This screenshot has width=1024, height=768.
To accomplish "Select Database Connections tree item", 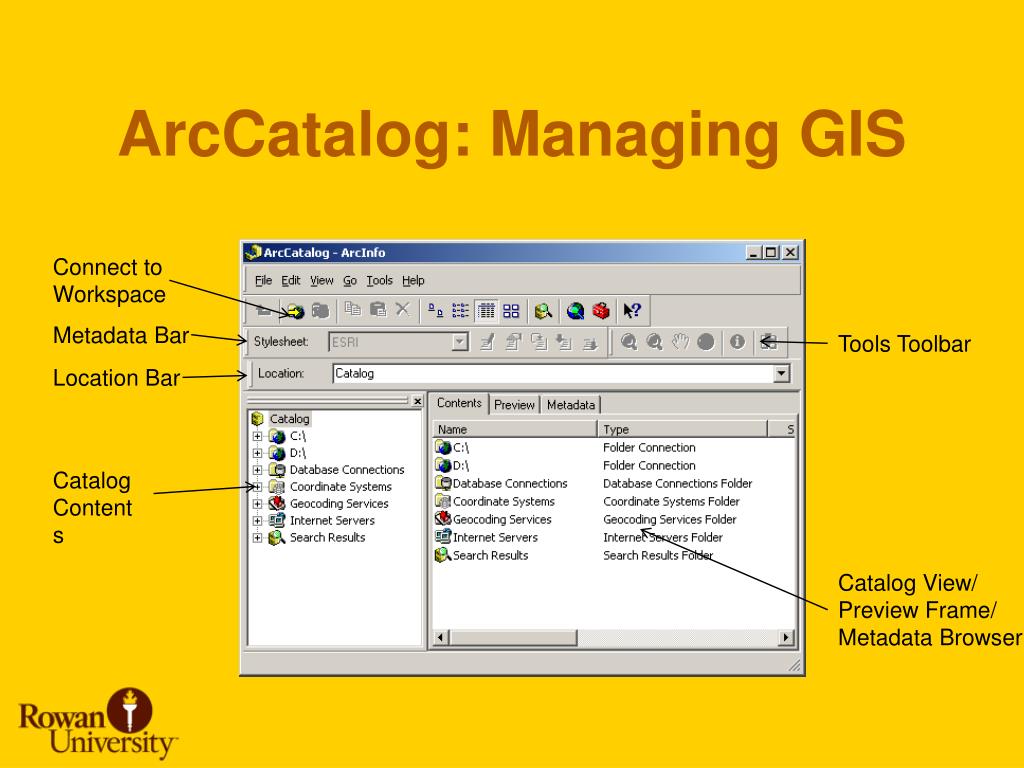I will (347, 470).
